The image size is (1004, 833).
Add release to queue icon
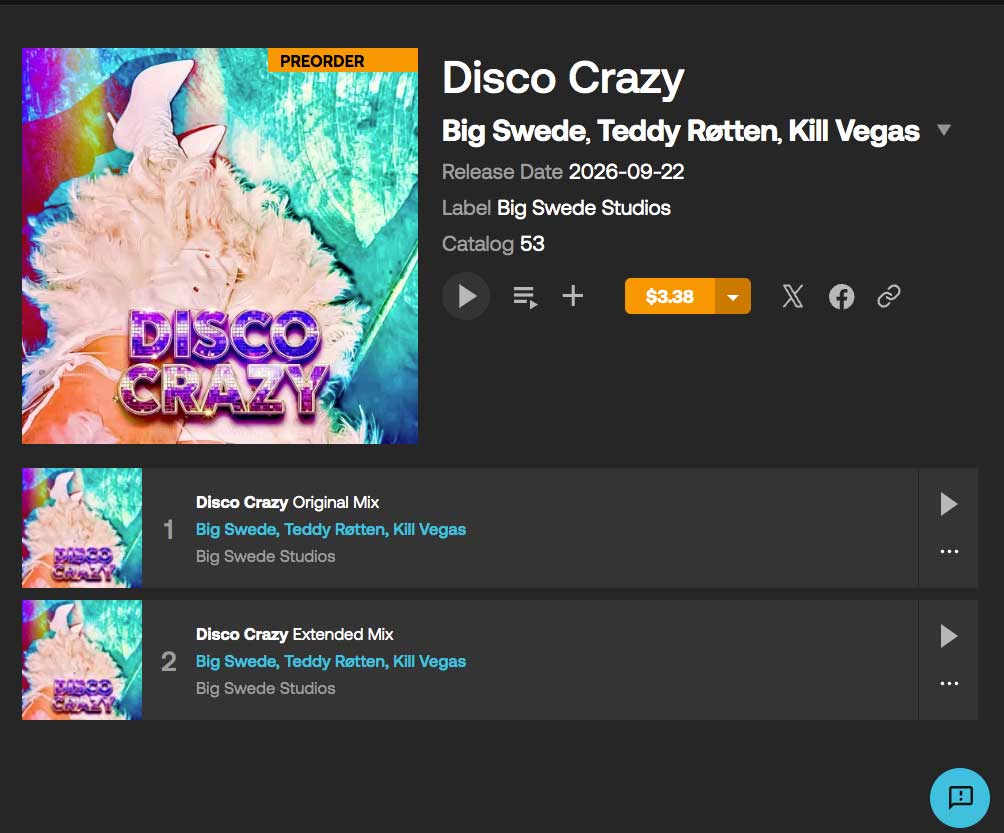[525, 297]
